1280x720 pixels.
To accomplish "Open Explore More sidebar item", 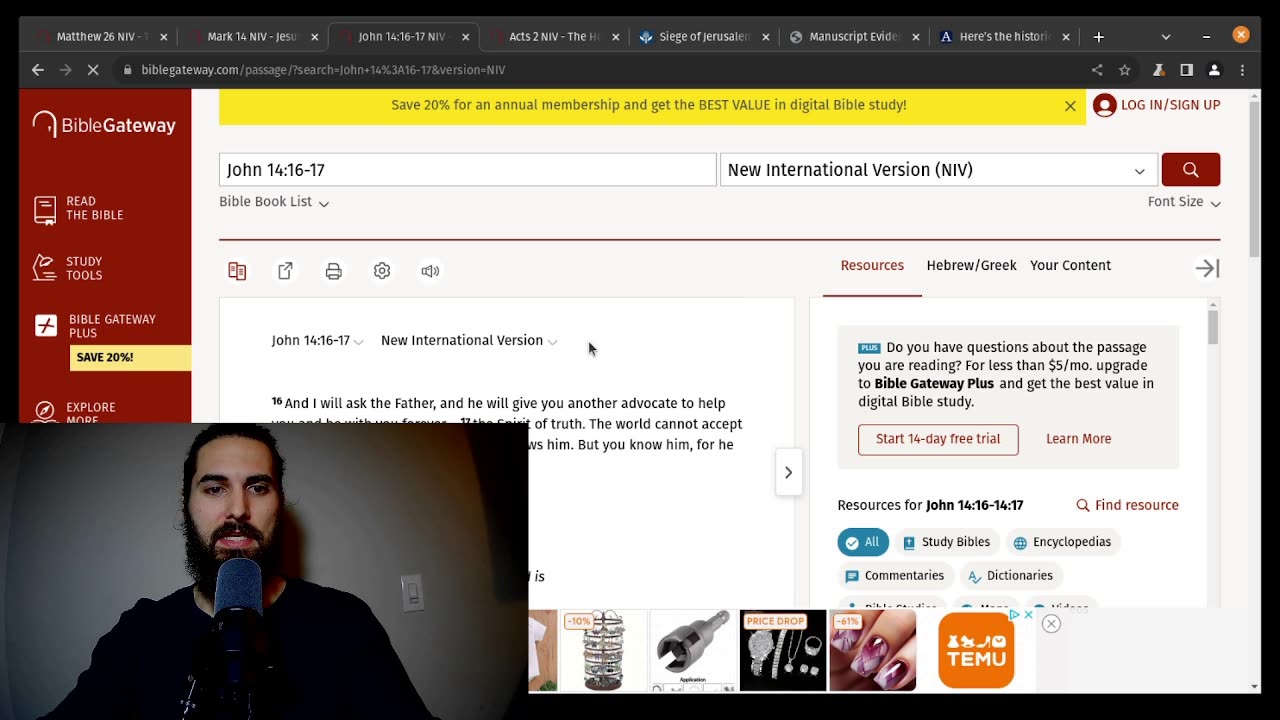I will pyautogui.click(x=76, y=412).
